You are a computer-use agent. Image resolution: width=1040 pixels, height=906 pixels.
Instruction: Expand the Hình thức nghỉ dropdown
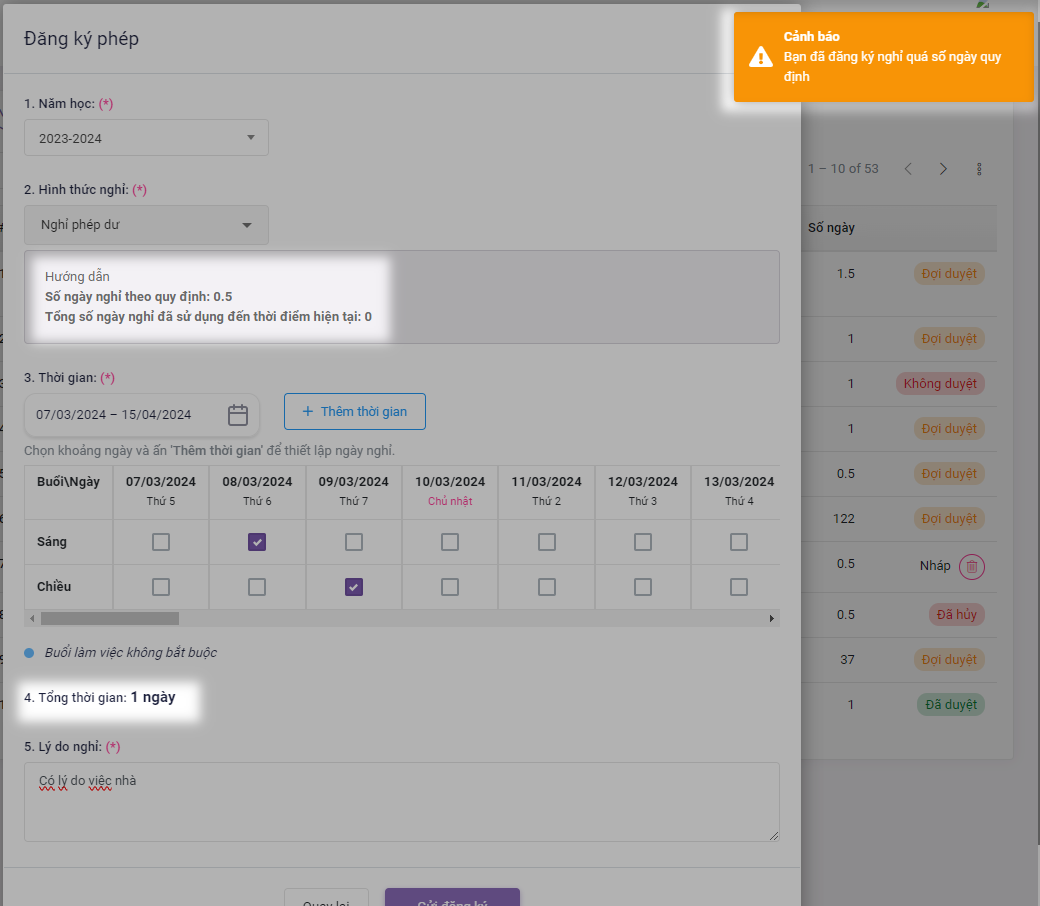point(146,225)
